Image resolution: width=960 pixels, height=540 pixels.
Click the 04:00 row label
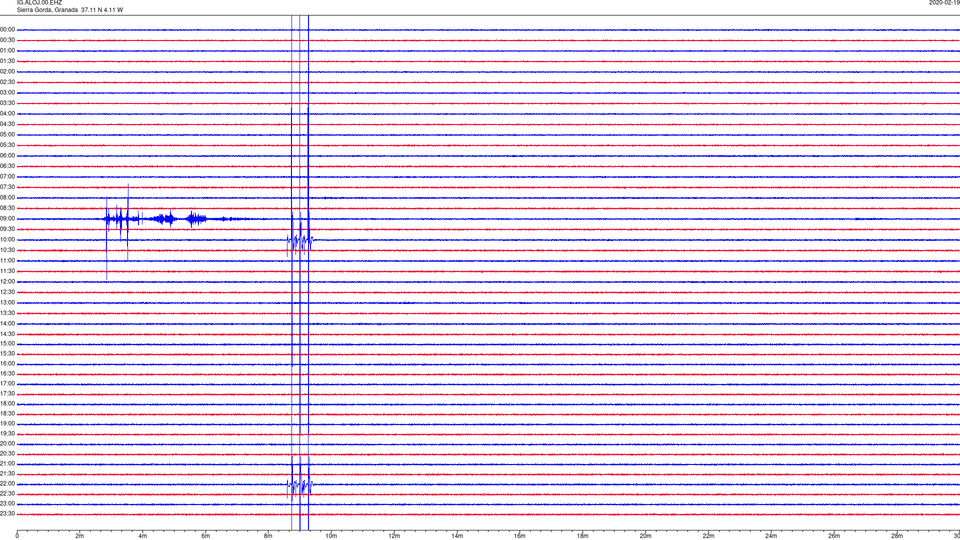(7, 114)
